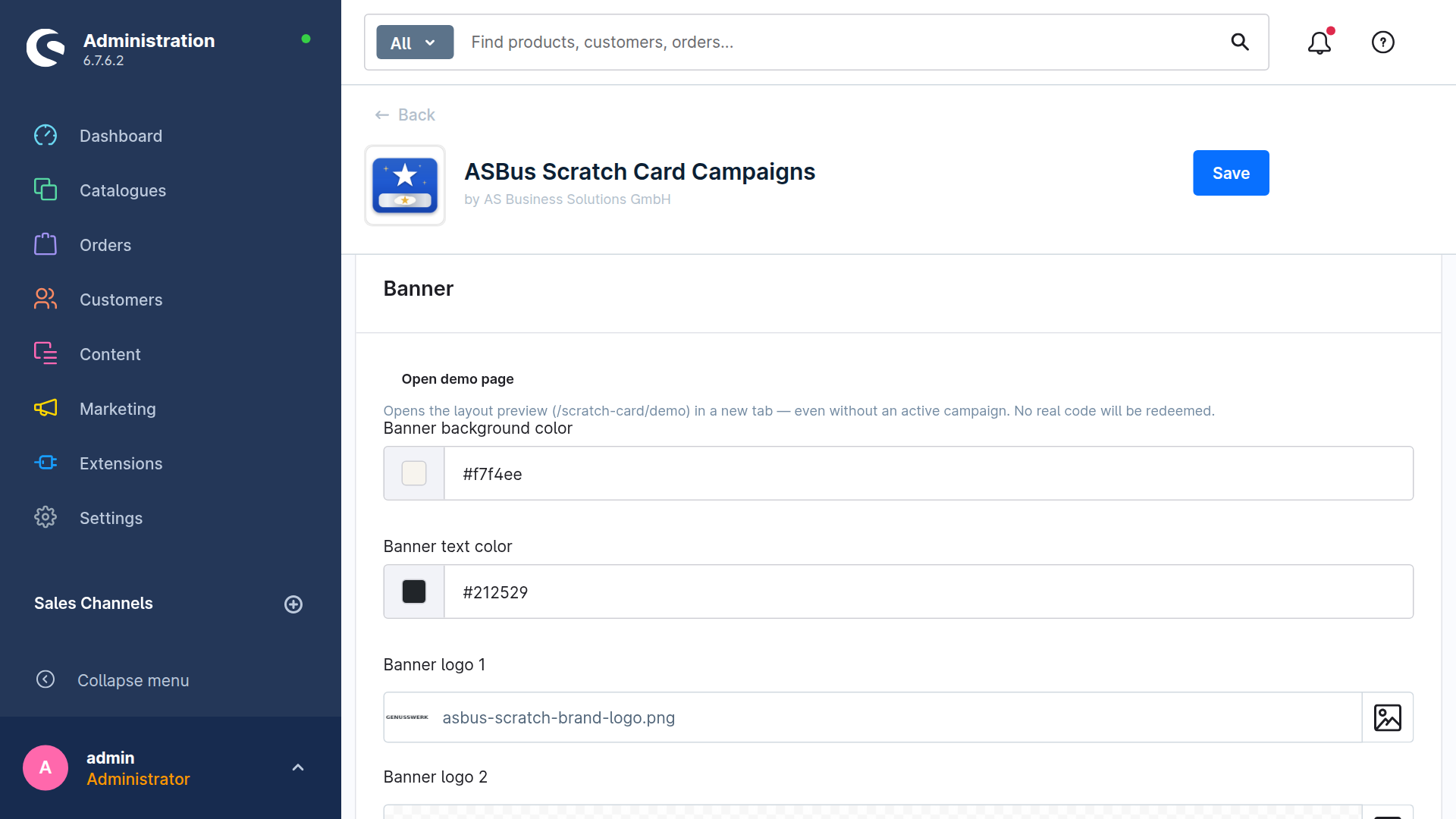The height and width of the screenshot is (819, 1456).
Task: Click the Banner logo 1 thumbnail preview
Action: tap(407, 717)
